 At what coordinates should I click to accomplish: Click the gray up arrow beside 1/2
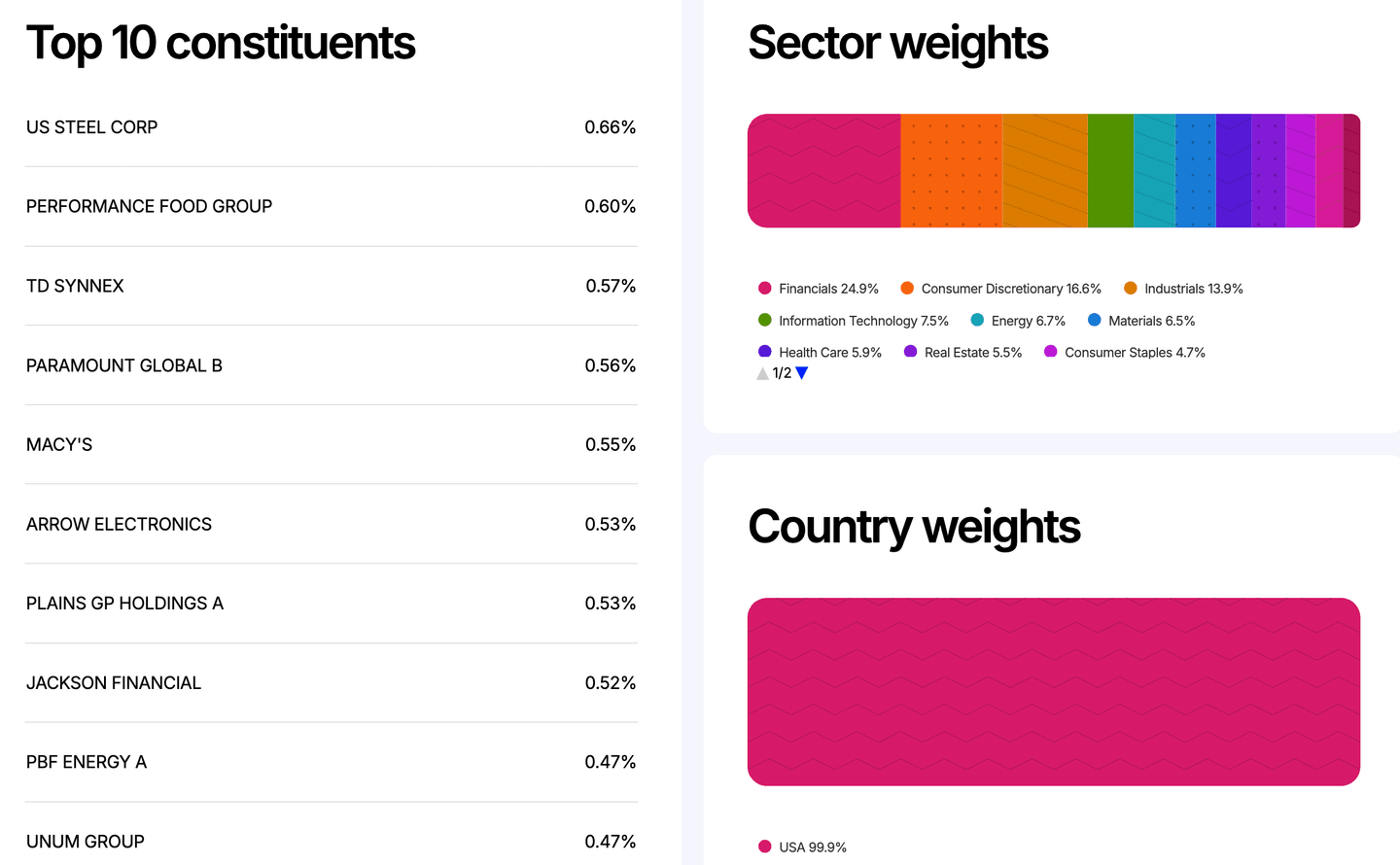tap(762, 373)
